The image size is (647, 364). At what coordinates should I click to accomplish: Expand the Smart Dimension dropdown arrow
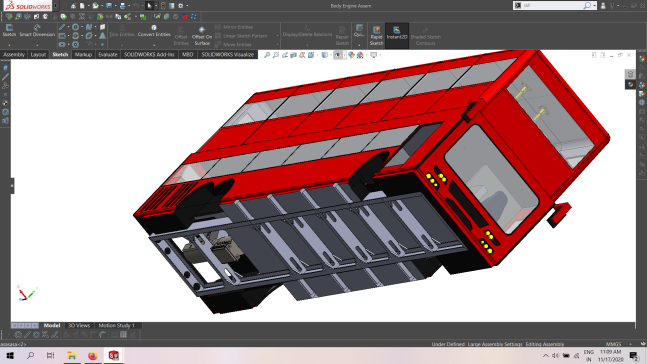37,45
